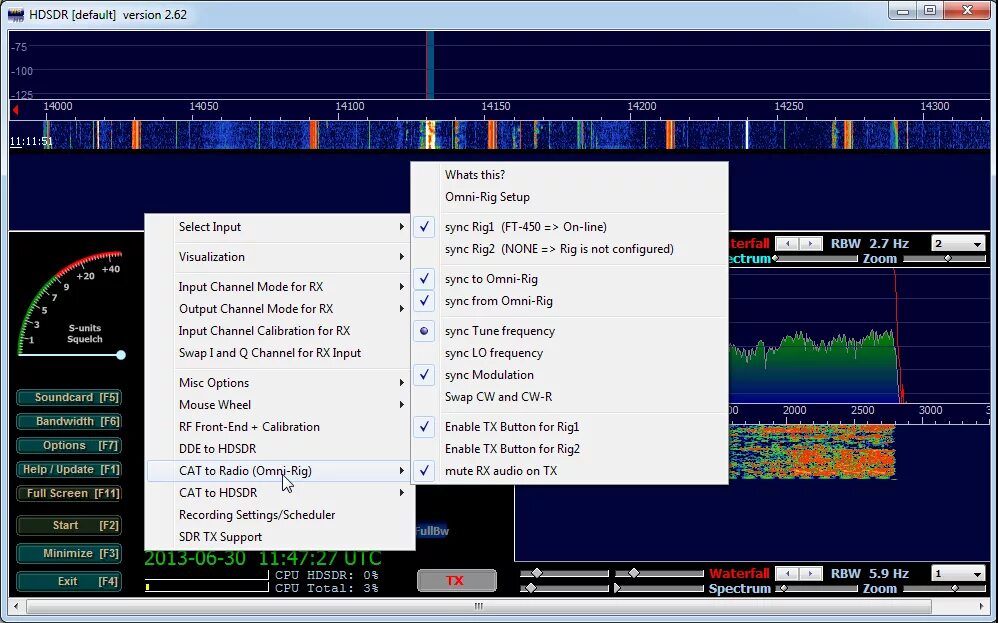
Task: Click the Minimize [F3] button
Action: (69, 554)
